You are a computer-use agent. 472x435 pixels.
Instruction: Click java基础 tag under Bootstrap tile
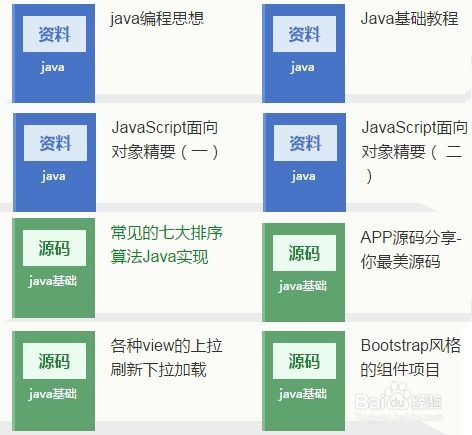303,394
